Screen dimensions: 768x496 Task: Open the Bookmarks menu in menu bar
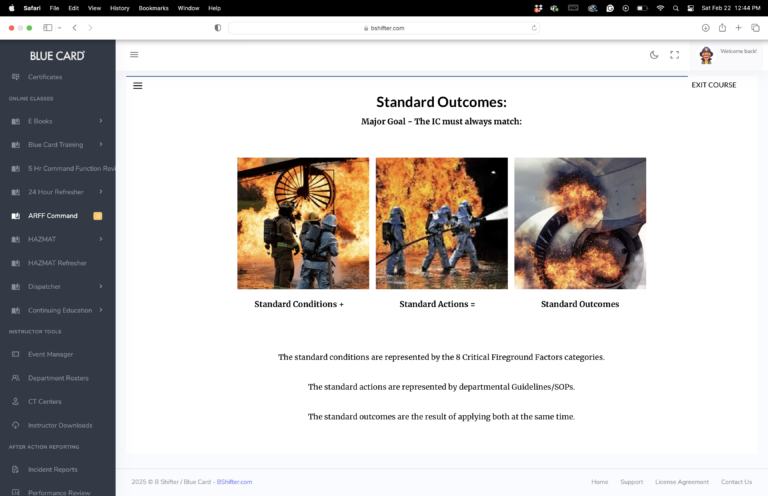click(154, 8)
